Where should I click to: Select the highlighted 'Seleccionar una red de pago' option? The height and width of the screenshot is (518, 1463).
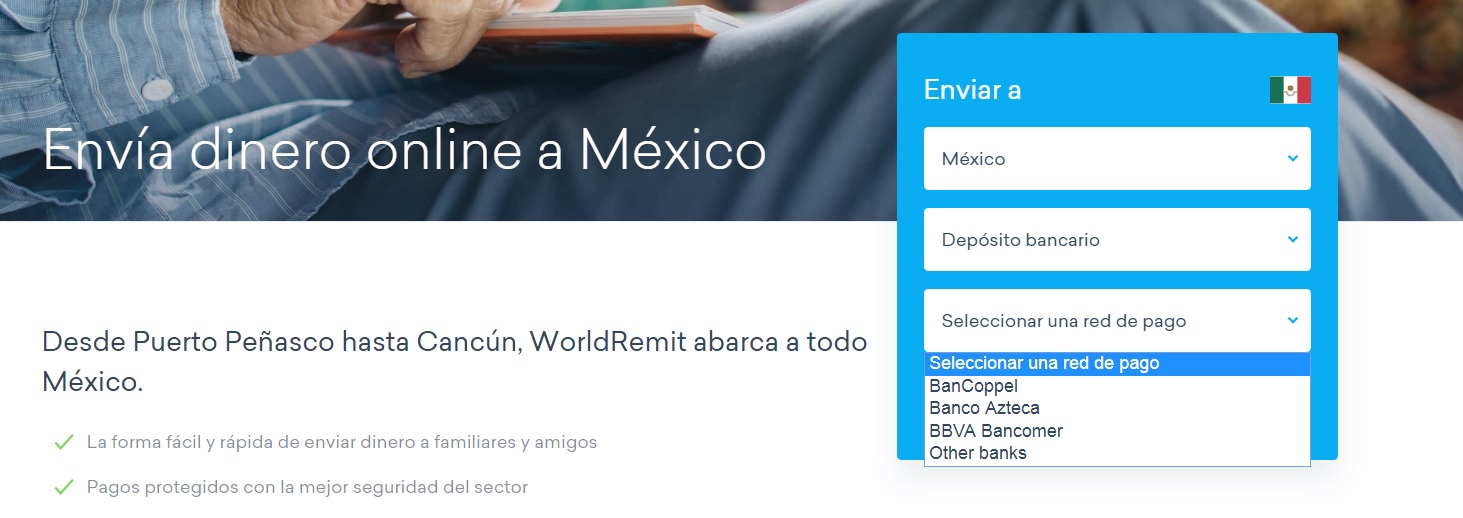point(1044,364)
